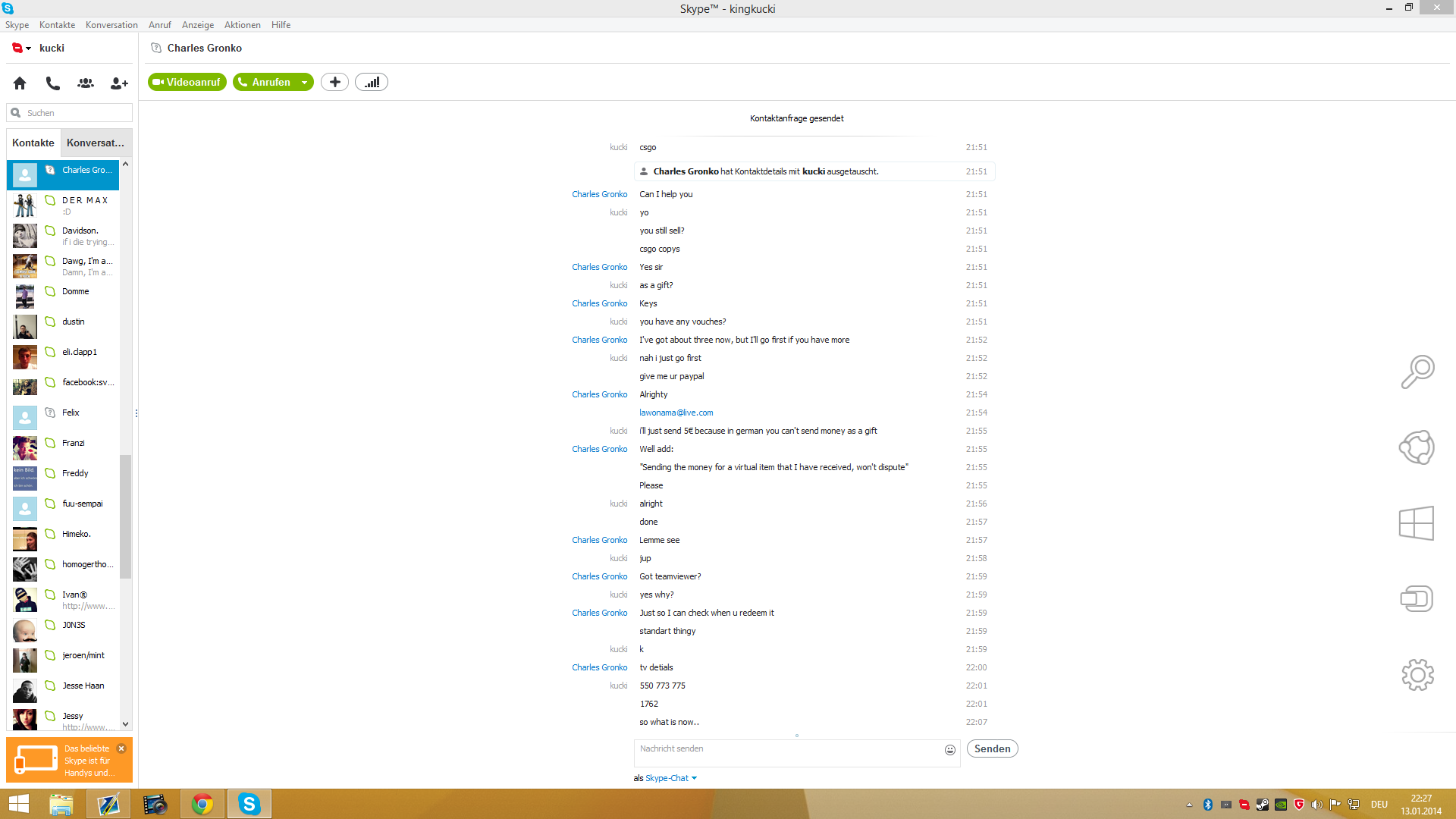Click the Windows Start button in taskbar
The height and width of the screenshot is (819, 1456).
[19, 804]
